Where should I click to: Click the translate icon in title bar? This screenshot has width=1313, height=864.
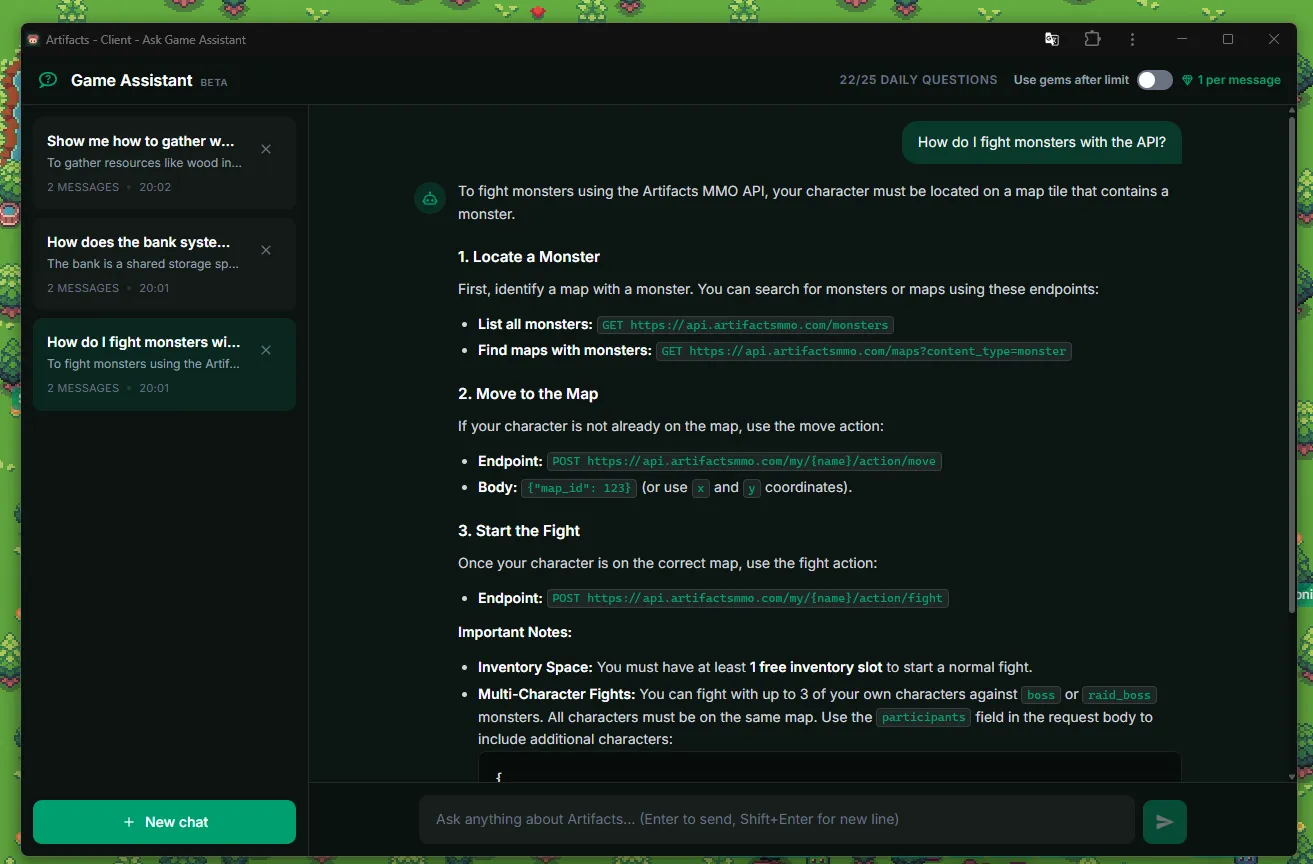click(x=1052, y=39)
